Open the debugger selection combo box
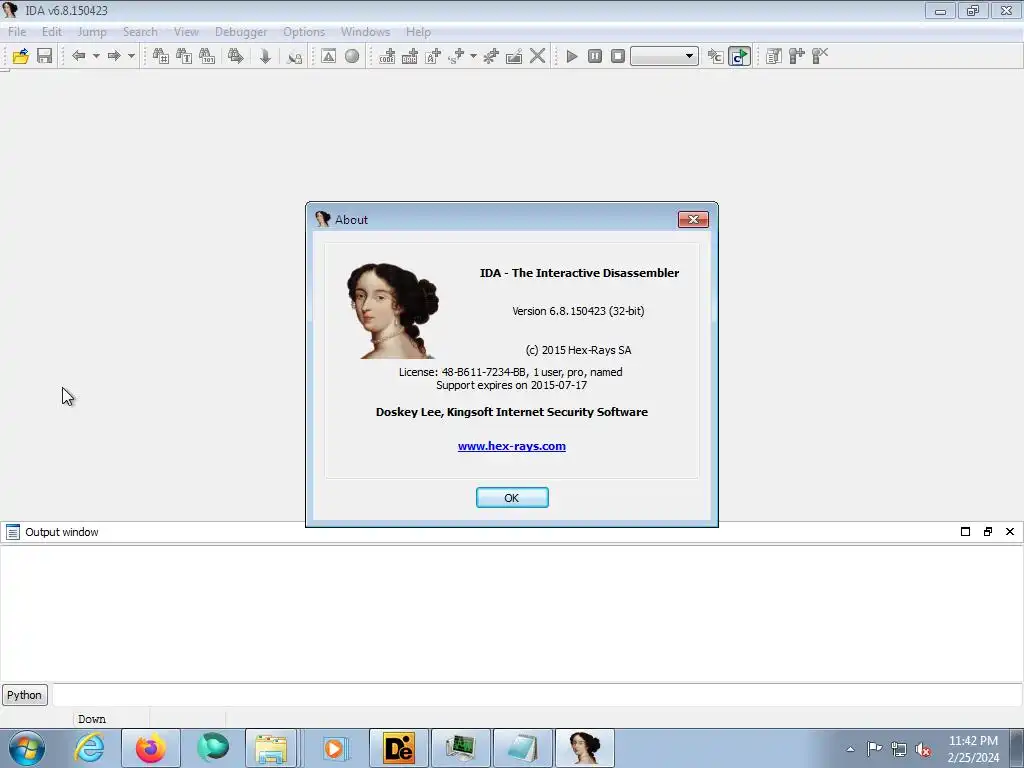The height and width of the screenshot is (768, 1024). pyautogui.click(x=664, y=56)
